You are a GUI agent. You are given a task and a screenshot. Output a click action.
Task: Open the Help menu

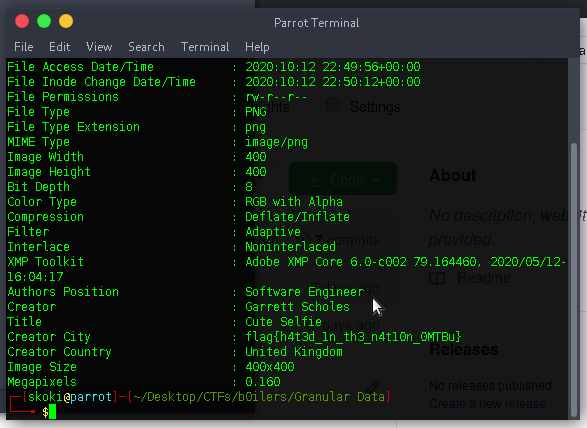click(x=257, y=47)
